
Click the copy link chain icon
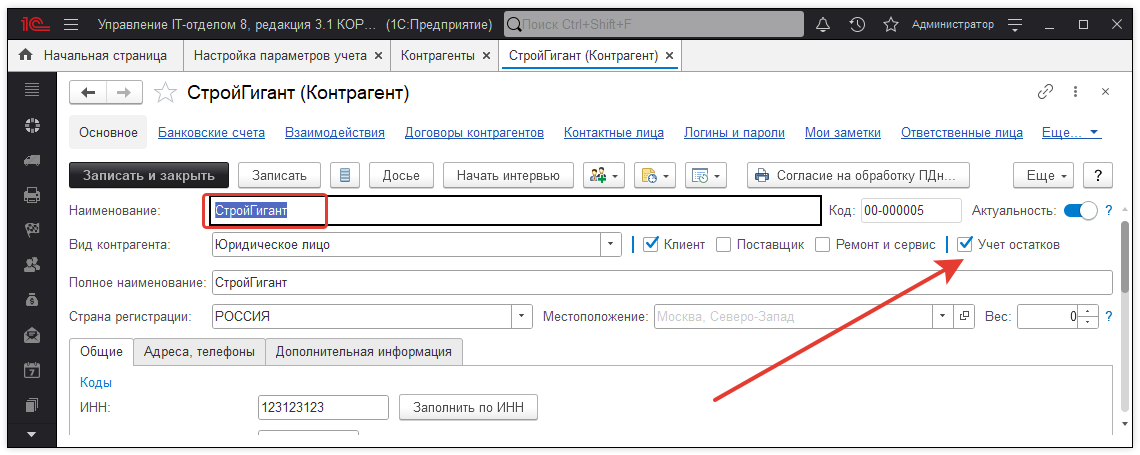pyautogui.click(x=1045, y=92)
